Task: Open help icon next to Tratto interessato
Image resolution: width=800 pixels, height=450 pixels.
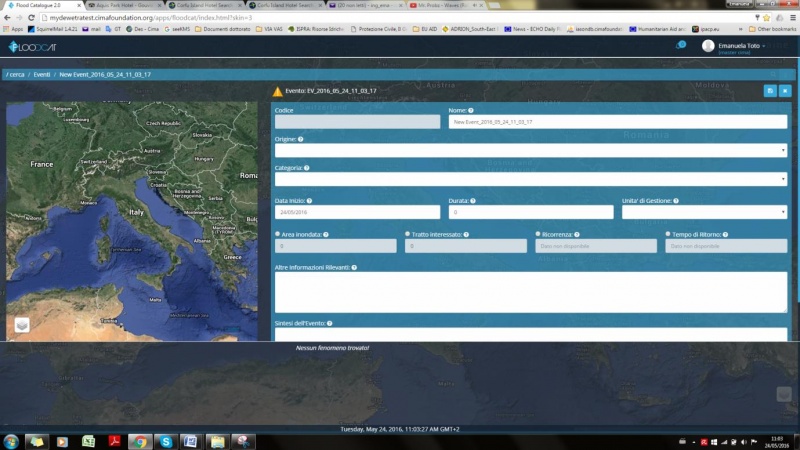Action: [x=466, y=235]
